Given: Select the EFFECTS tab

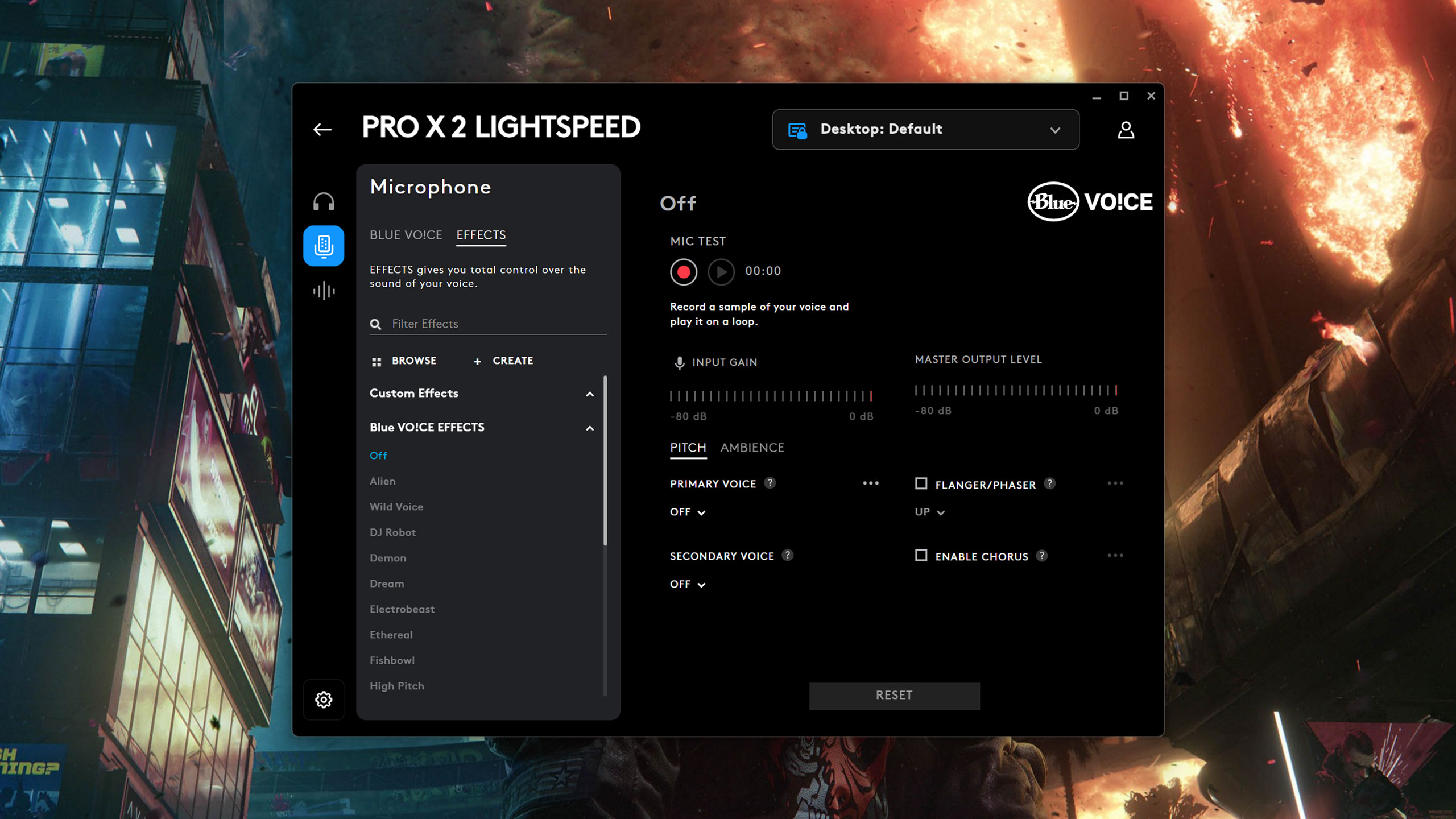Looking at the screenshot, I should [x=481, y=235].
